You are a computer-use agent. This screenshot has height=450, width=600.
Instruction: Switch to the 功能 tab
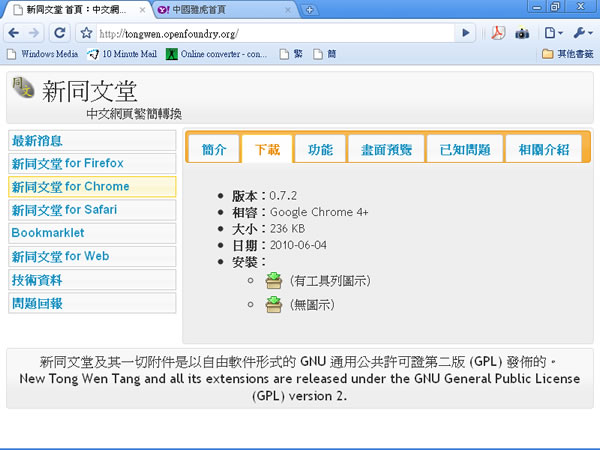point(320,149)
